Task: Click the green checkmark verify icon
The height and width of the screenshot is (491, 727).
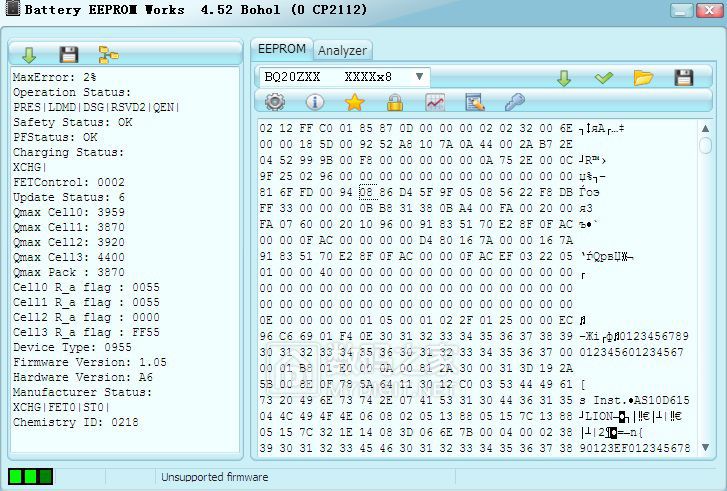Action: 604,78
